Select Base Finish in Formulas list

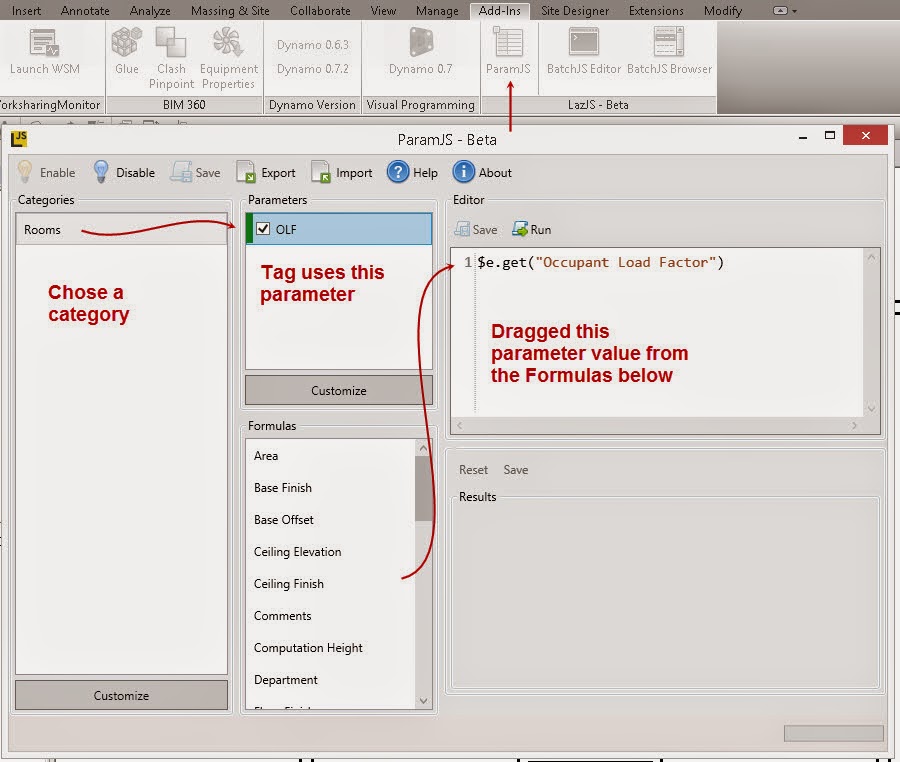tap(330, 488)
